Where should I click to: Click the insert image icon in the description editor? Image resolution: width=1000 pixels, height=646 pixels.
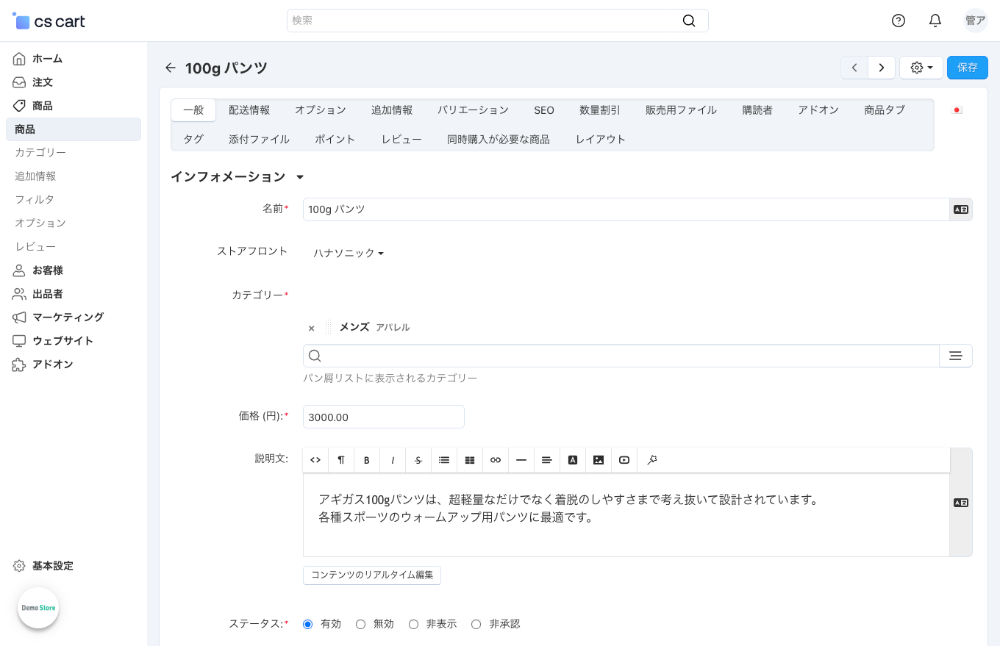598,460
